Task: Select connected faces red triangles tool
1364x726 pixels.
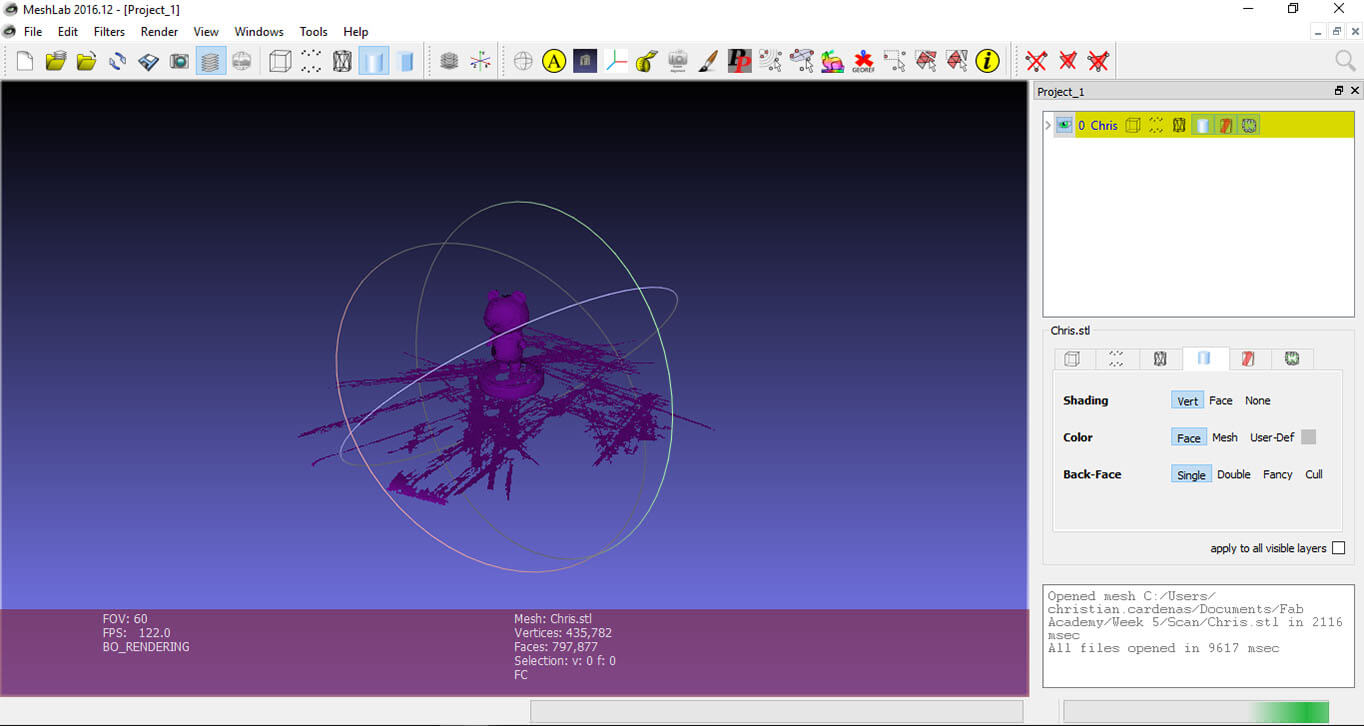Action: coord(957,61)
